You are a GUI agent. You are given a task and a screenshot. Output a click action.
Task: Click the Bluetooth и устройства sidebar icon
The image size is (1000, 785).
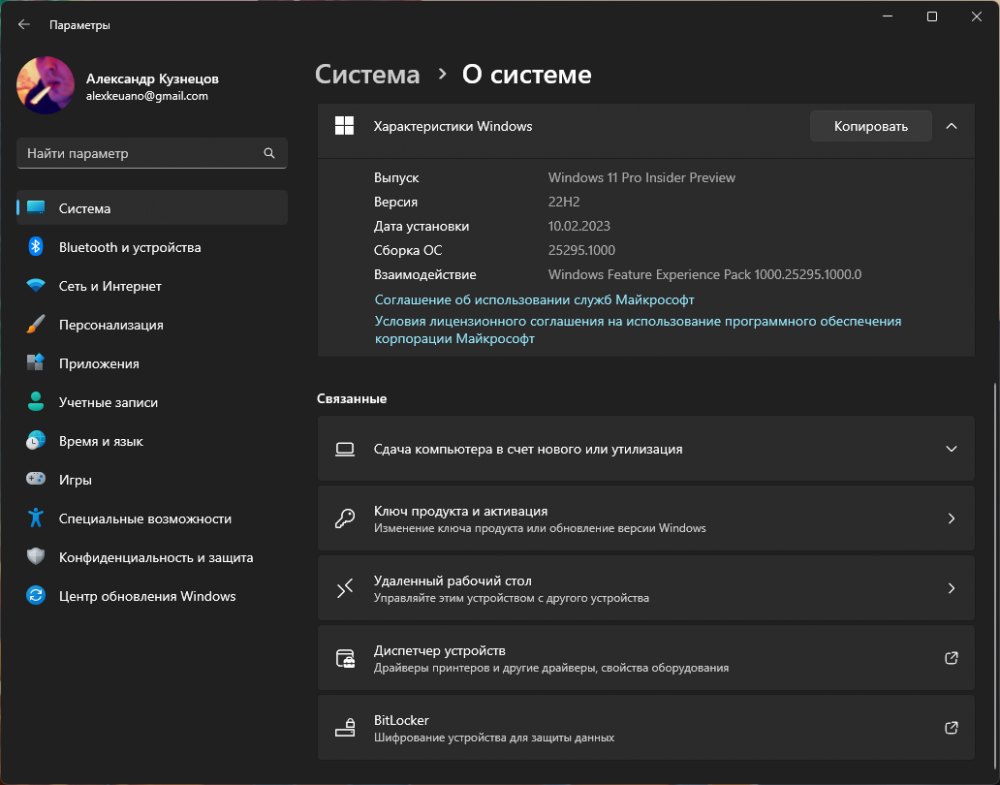[36, 247]
